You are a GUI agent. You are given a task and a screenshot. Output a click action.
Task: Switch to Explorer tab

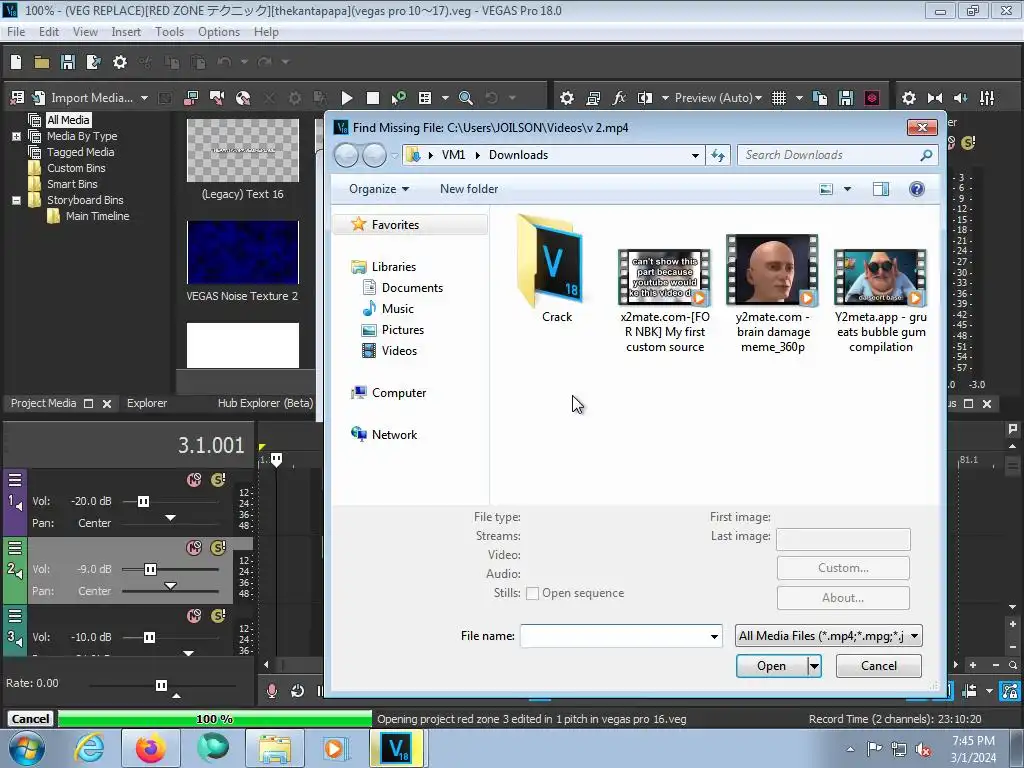coord(147,404)
